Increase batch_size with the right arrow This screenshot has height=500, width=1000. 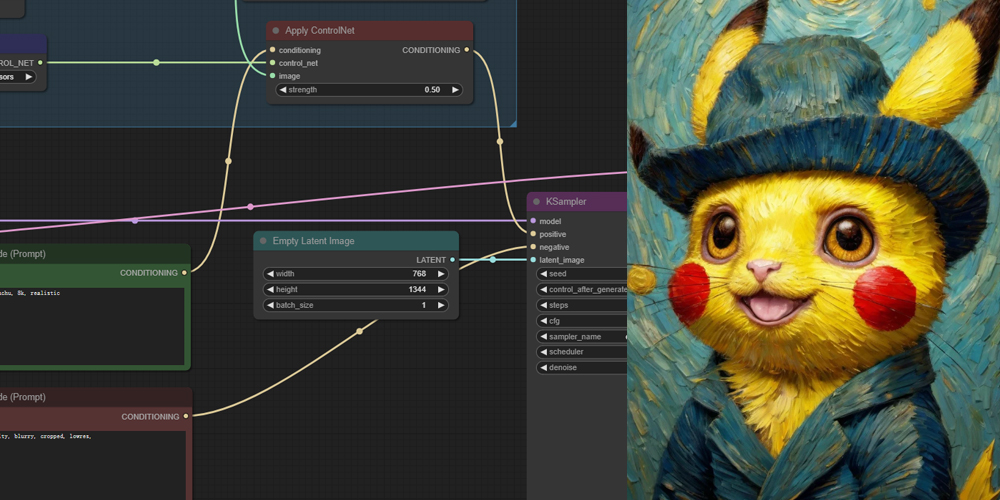coord(441,305)
